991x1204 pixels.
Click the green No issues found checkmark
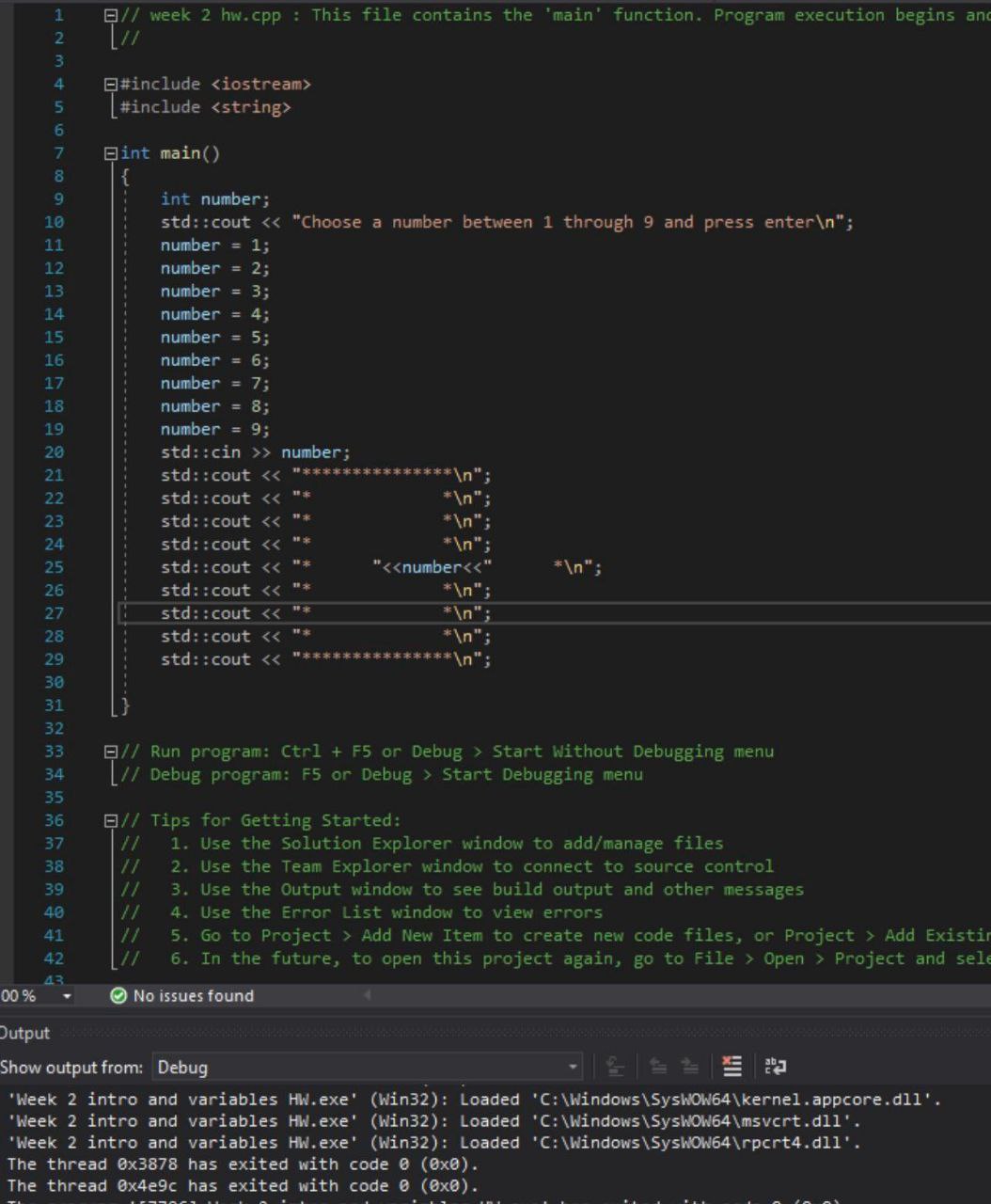click(x=118, y=995)
